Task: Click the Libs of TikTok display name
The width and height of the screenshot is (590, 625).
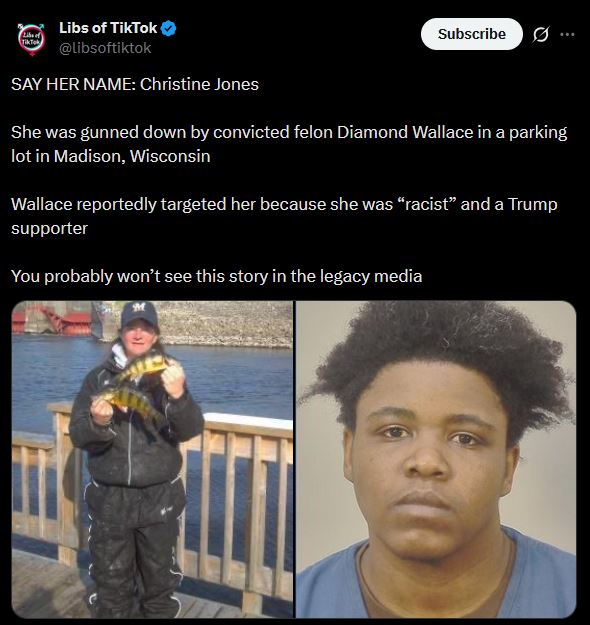Action: pos(108,28)
